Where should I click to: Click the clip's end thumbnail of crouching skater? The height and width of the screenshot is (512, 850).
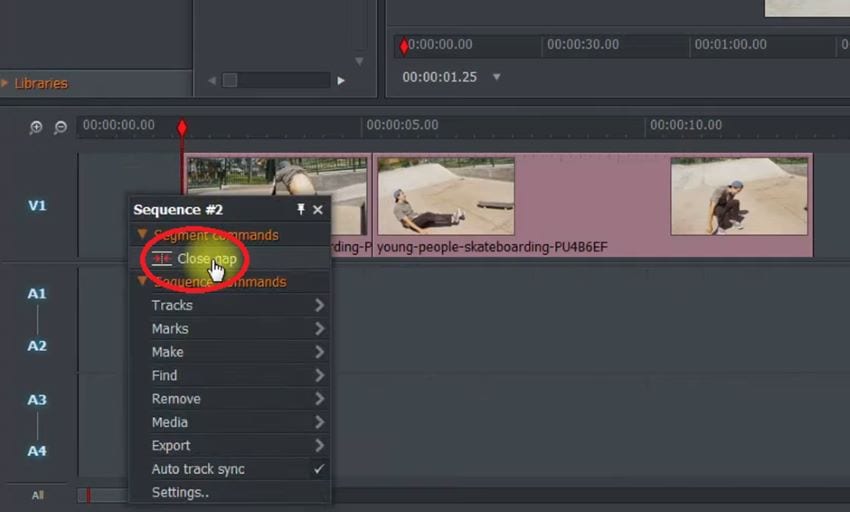coord(739,196)
